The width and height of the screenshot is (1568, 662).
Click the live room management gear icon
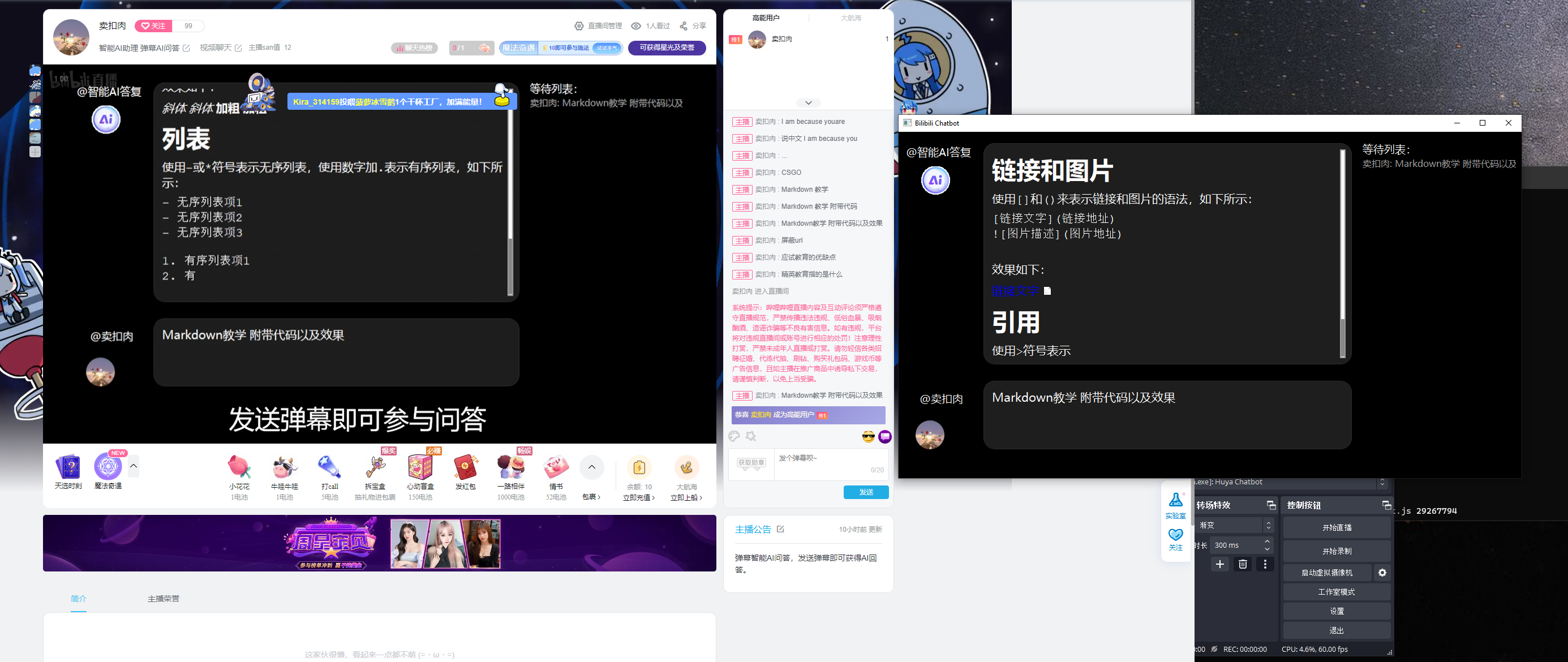coord(579,26)
